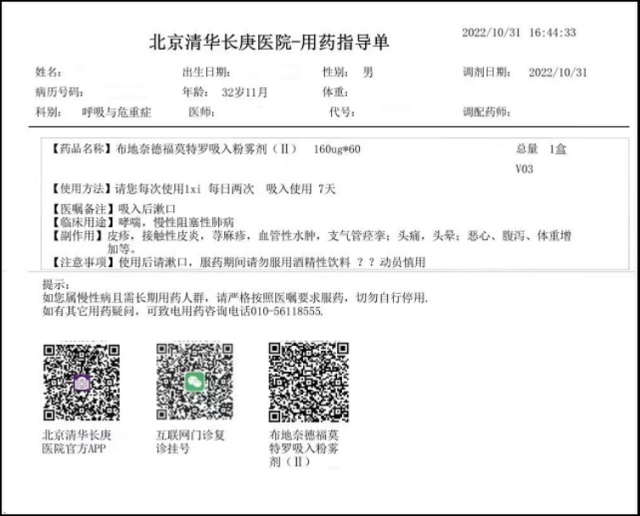Screen dimensions: 640x516
Task: Click the 科别 value 呼吸与危重症
Action: pyautogui.click(x=117, y=112)
